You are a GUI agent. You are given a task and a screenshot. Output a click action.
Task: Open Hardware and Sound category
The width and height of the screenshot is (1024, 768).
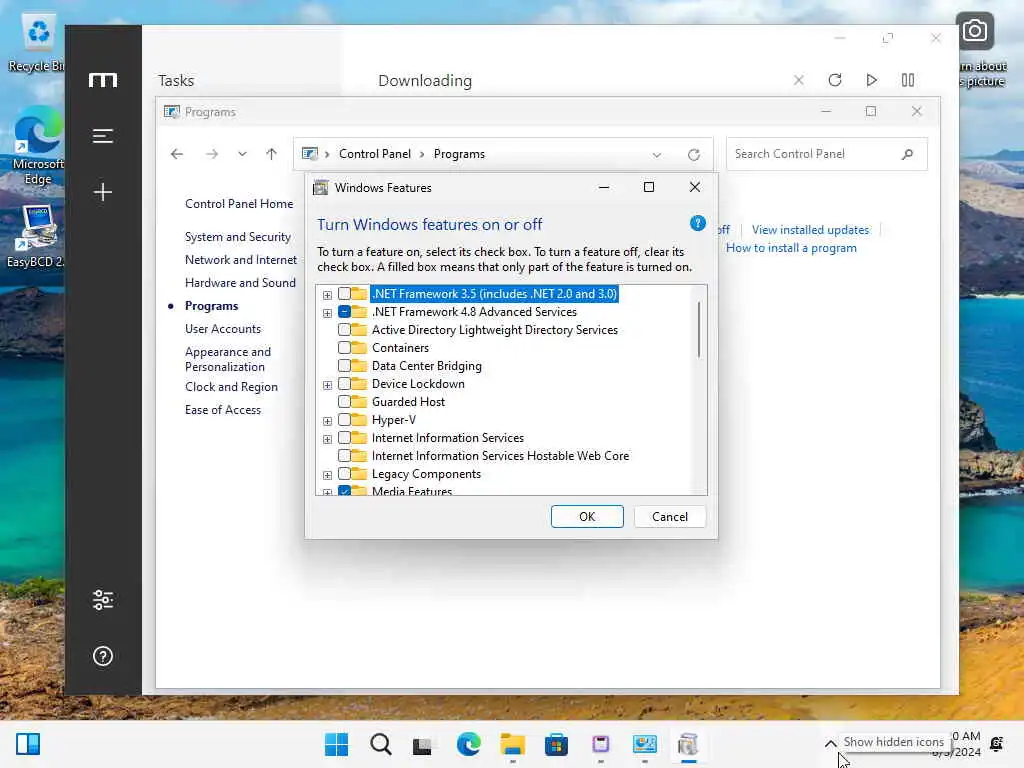pos(240,283)
